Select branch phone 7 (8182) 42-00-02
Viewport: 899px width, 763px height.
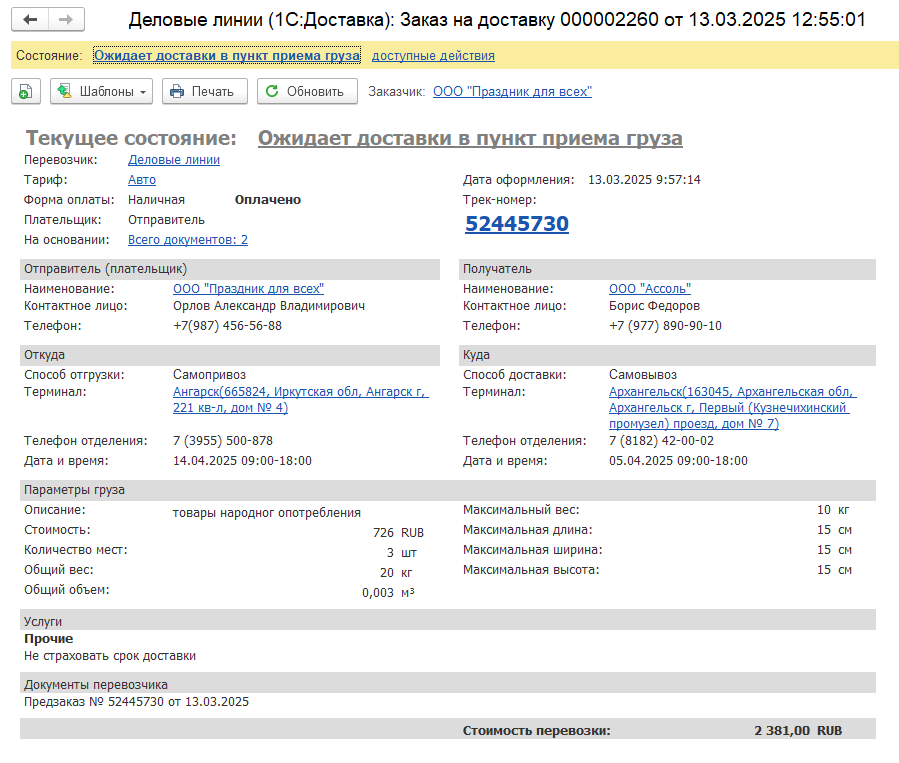[x=662, y=441]
